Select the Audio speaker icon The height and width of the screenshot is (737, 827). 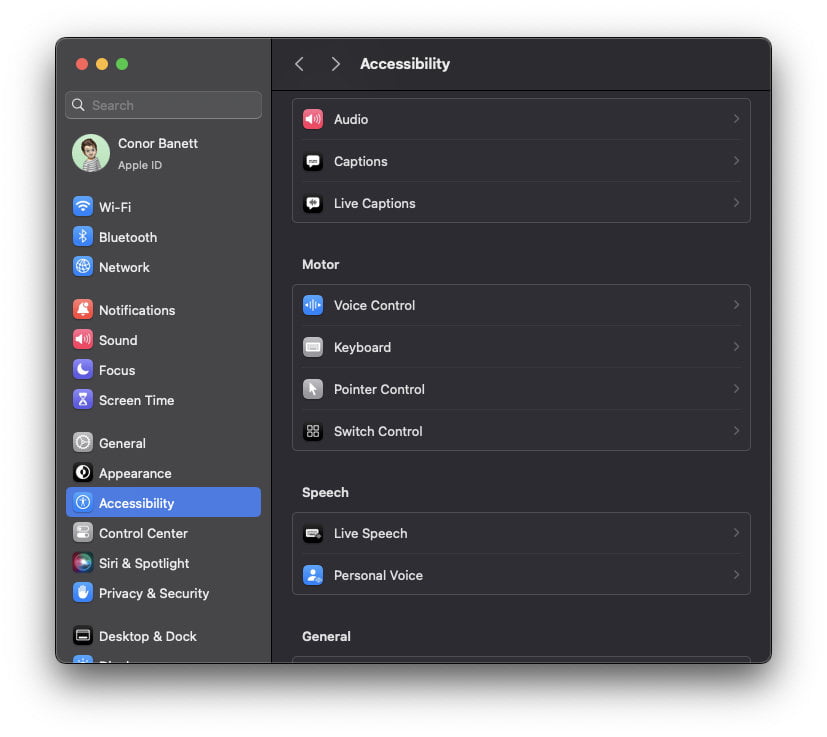313,118
